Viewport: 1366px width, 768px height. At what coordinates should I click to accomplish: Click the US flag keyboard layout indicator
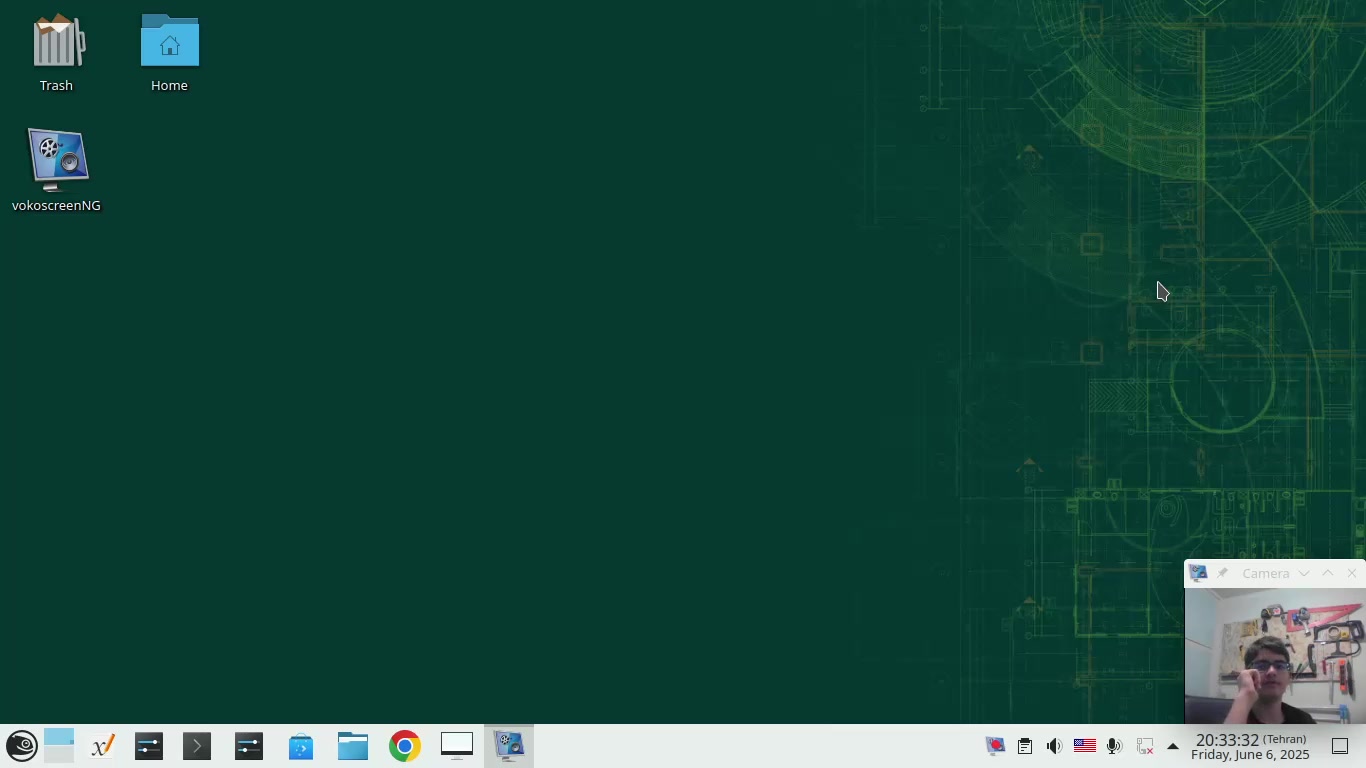coord(1084,746)
